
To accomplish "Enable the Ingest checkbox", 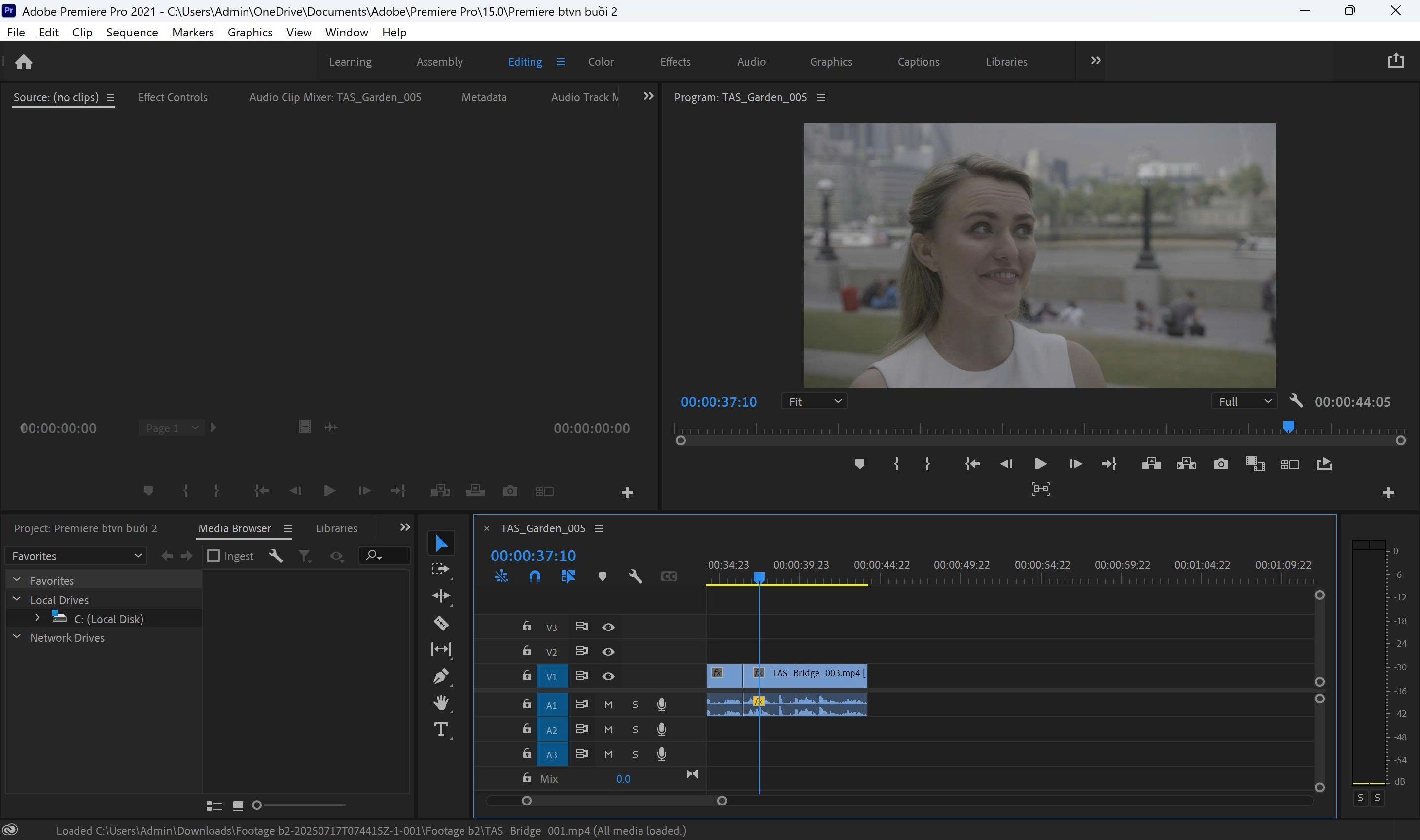I will coord(213,556).
